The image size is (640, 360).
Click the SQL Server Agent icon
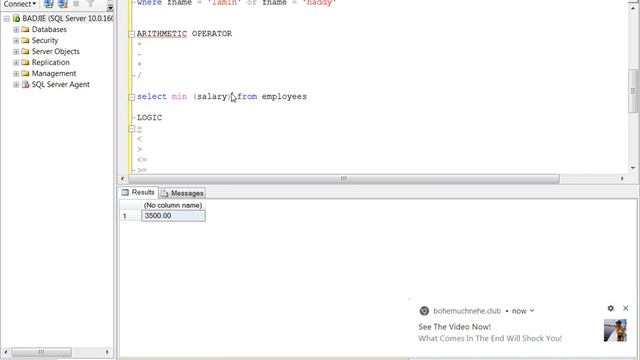[25, 84]
